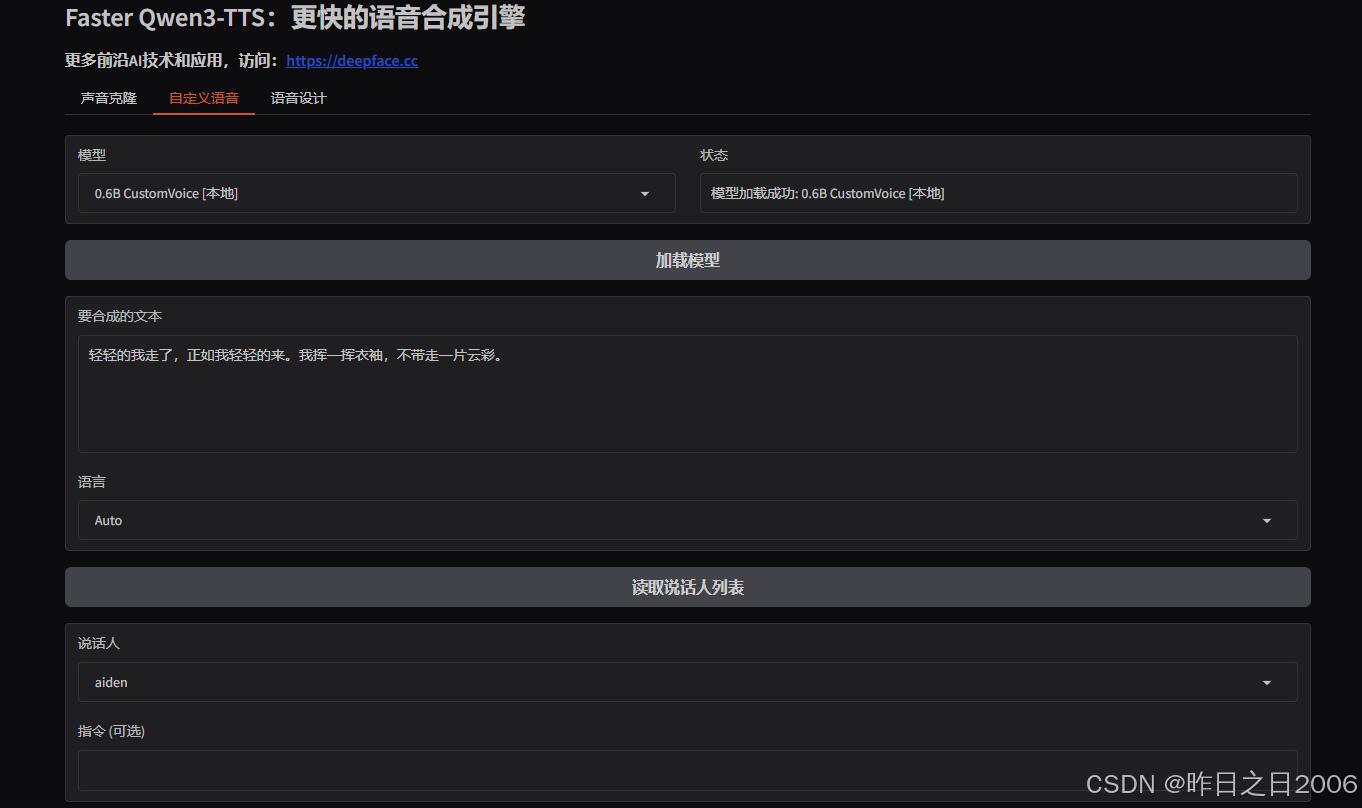
Task: Select the 自定义语音 tab
Action: pos(204,98)
